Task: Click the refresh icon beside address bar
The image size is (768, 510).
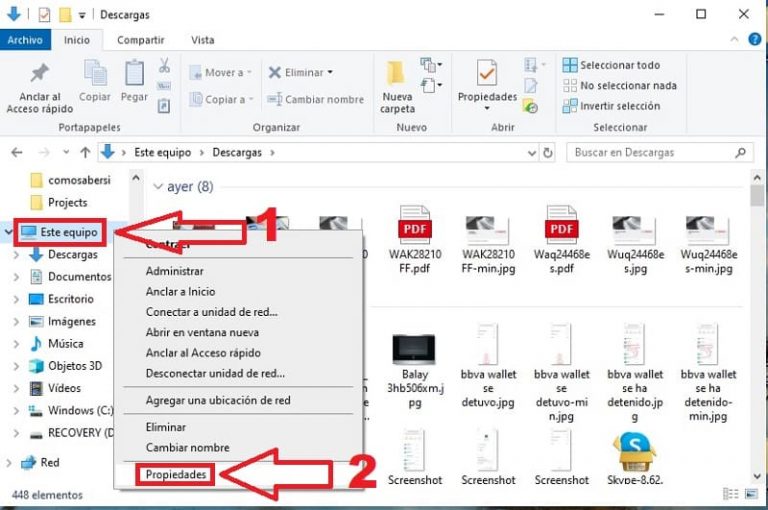Action: click(x=548, y=153)
